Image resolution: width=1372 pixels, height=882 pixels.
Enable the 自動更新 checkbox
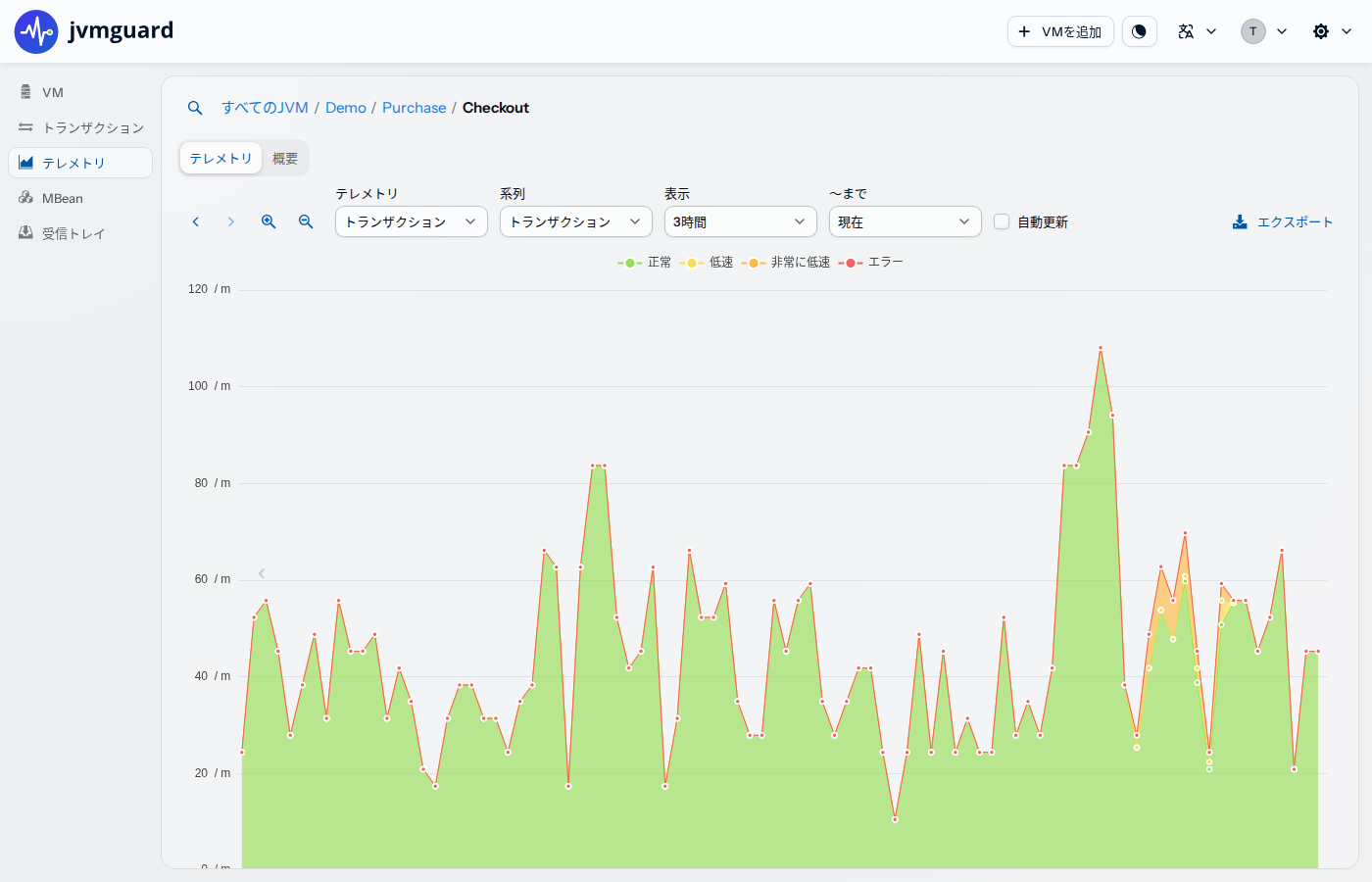1002,221
